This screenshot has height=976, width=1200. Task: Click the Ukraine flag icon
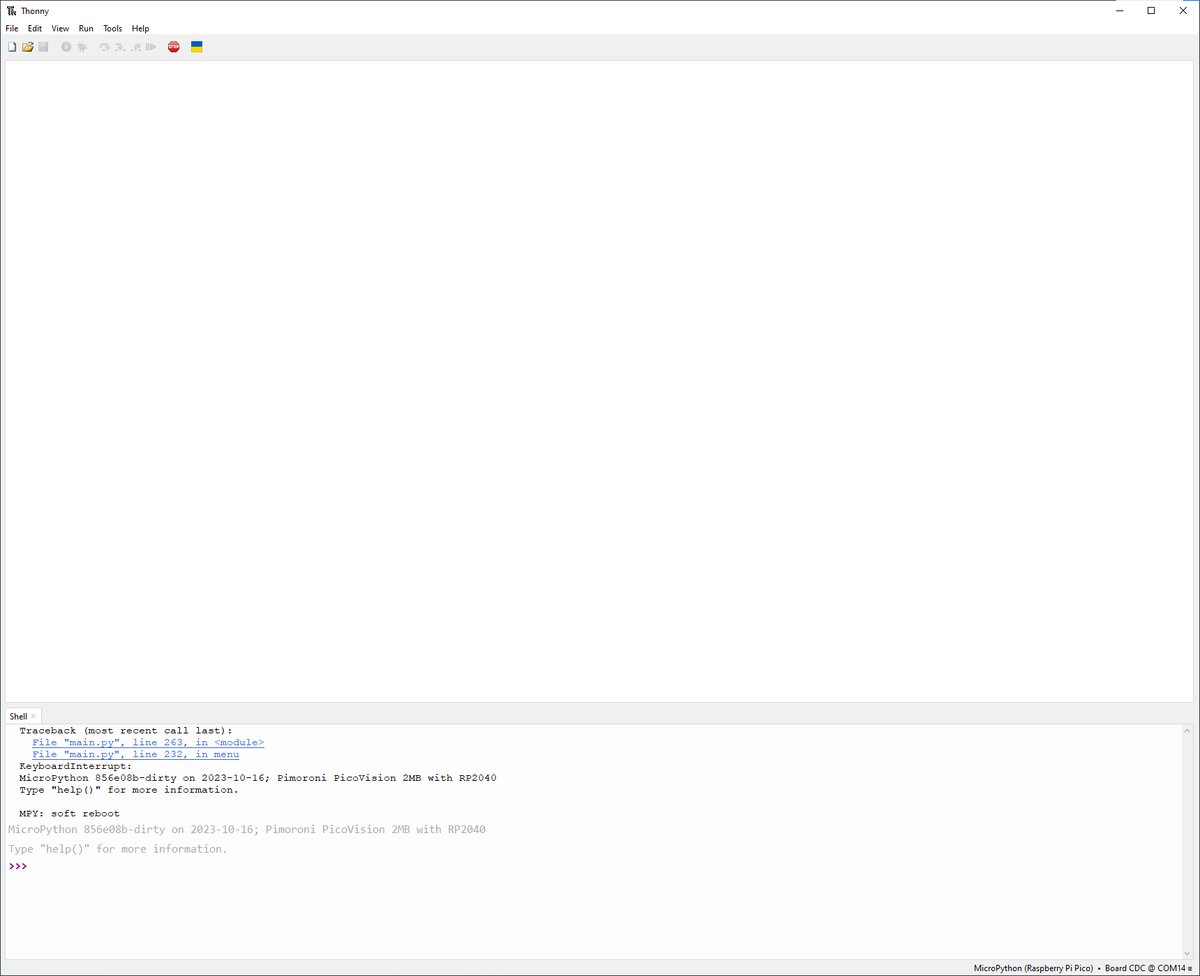click(197, 47)
